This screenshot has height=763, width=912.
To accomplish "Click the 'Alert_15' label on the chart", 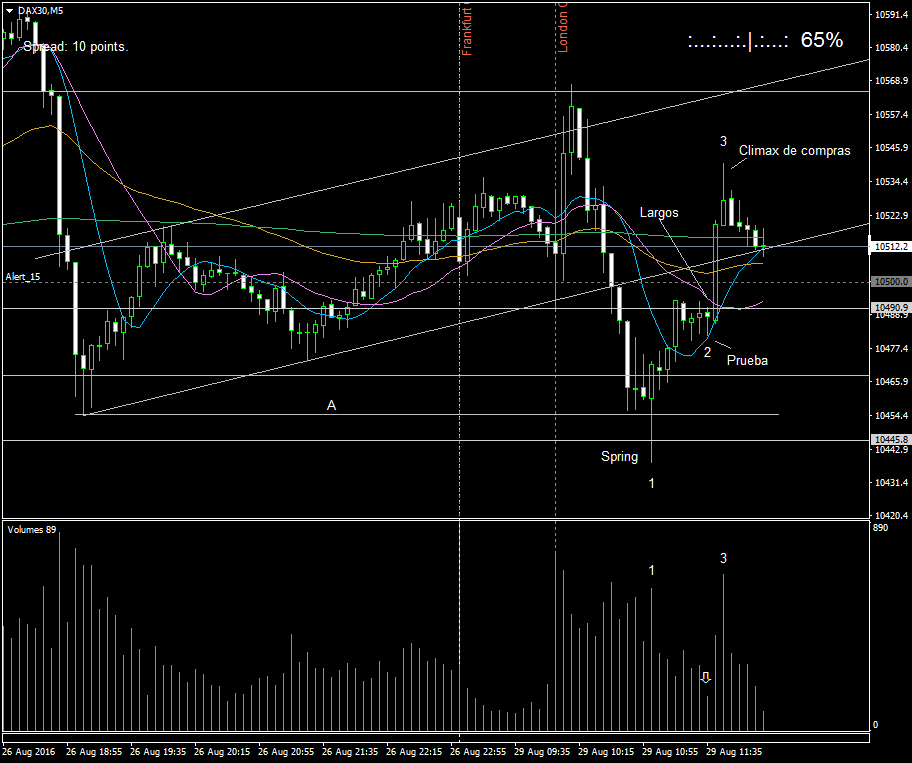I will [21, 275].
